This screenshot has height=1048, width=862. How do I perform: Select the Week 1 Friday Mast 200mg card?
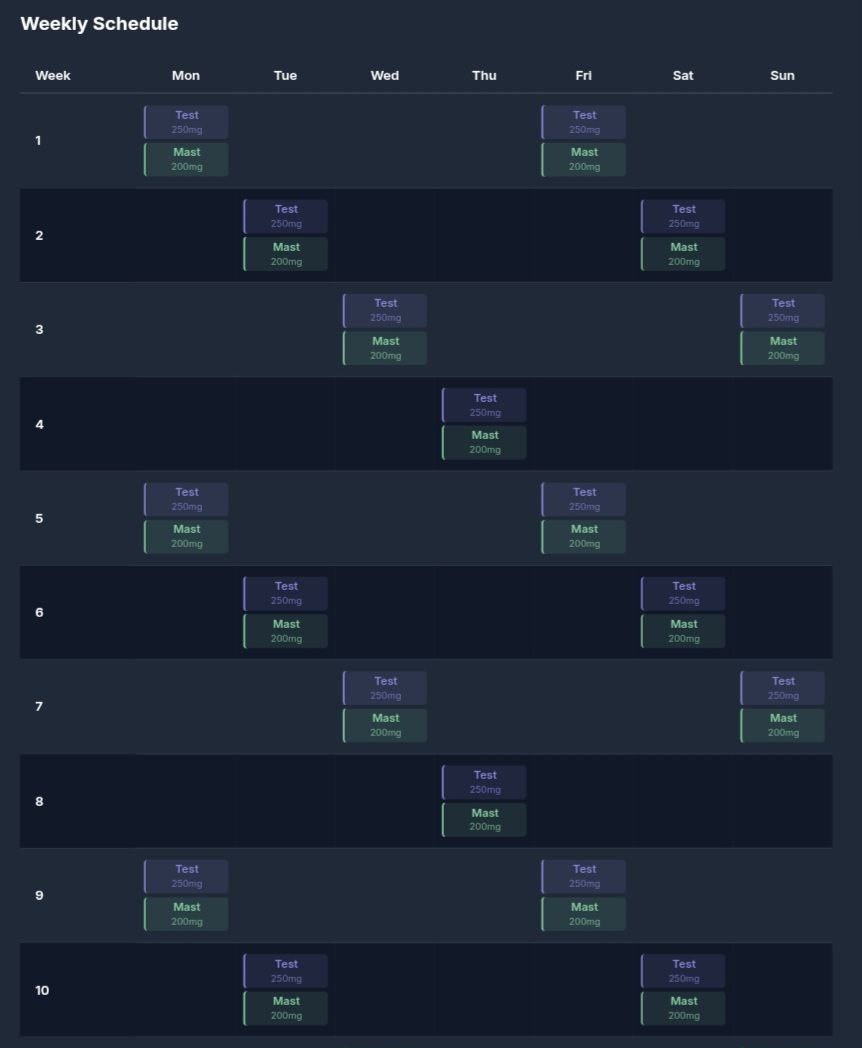(x=584, y=159)
